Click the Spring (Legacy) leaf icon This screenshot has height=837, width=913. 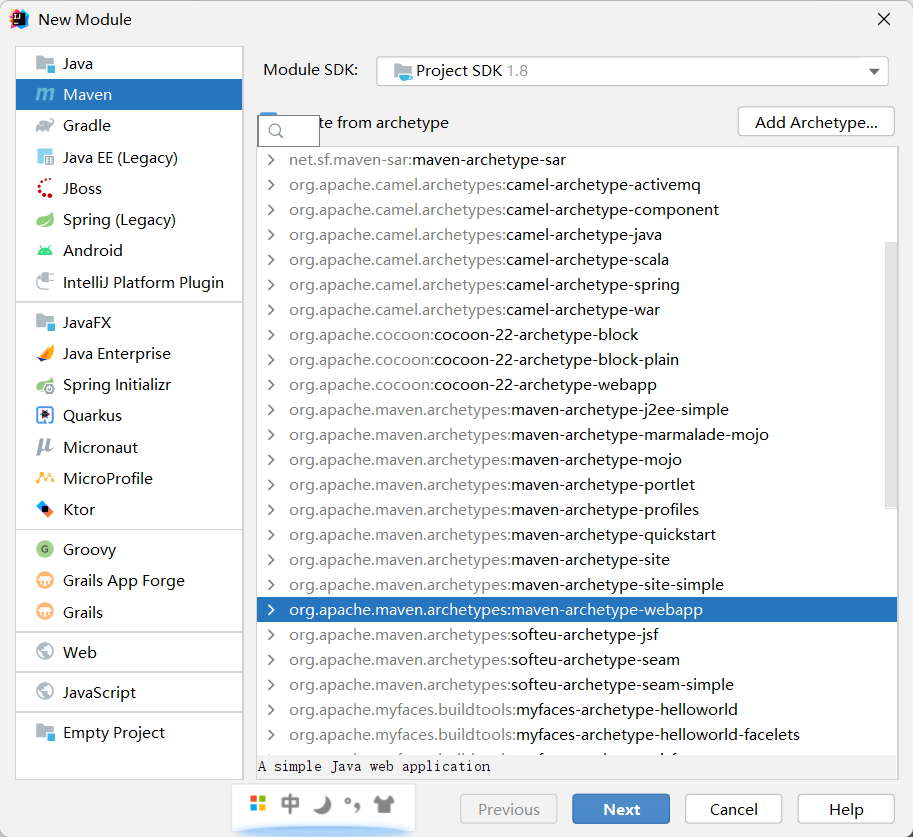pyautogui.click(x=45, y=220)
